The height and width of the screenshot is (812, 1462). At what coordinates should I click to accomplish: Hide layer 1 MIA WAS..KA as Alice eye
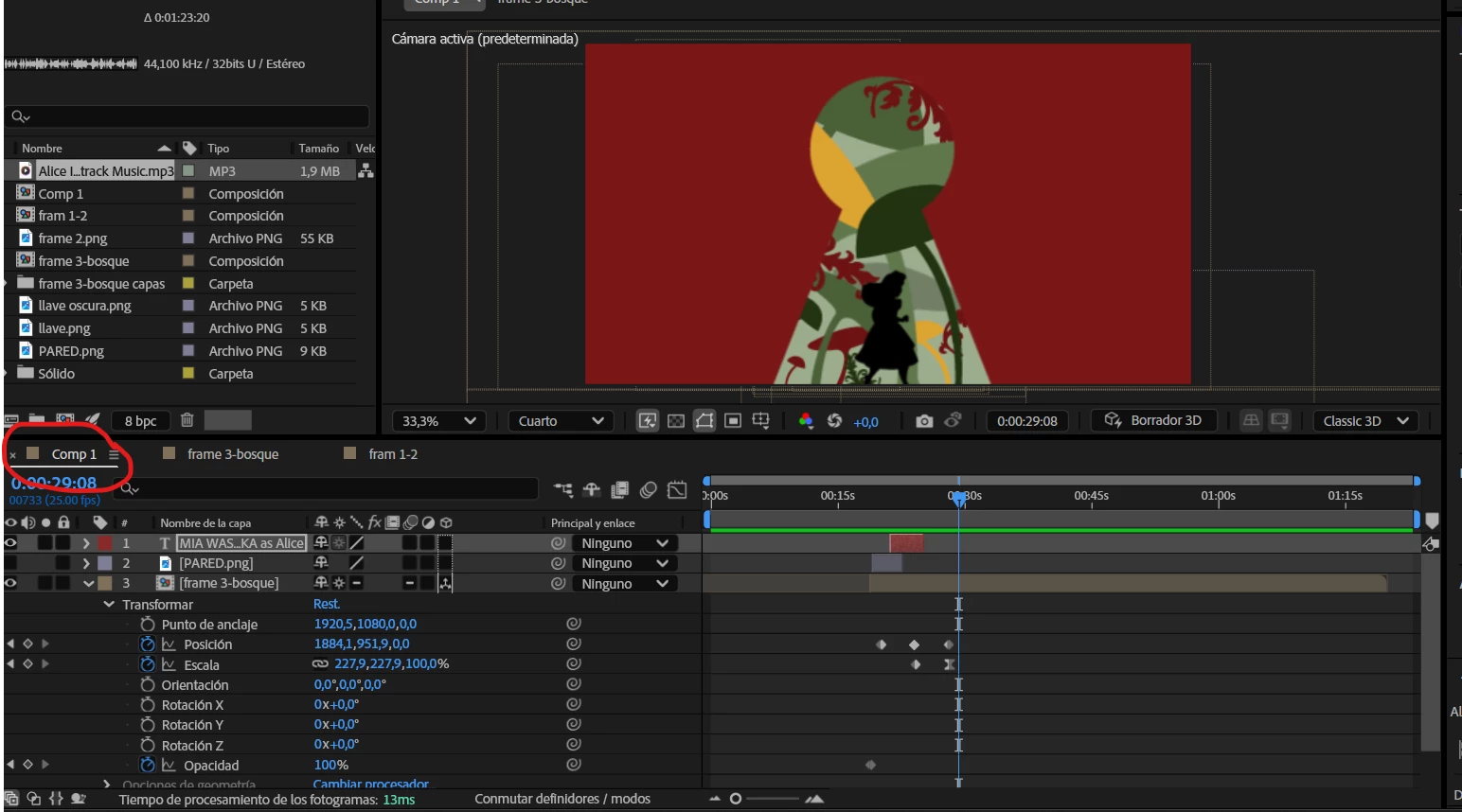(10, 543)
